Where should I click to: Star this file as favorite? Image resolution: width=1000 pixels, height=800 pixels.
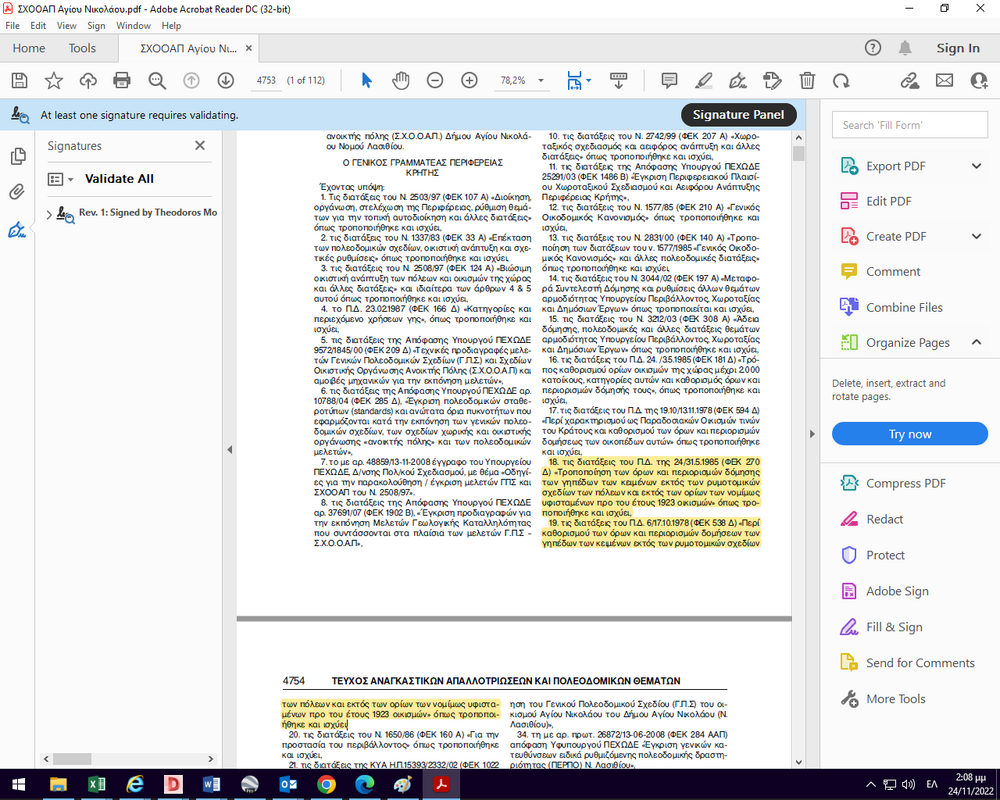(54, 80)
